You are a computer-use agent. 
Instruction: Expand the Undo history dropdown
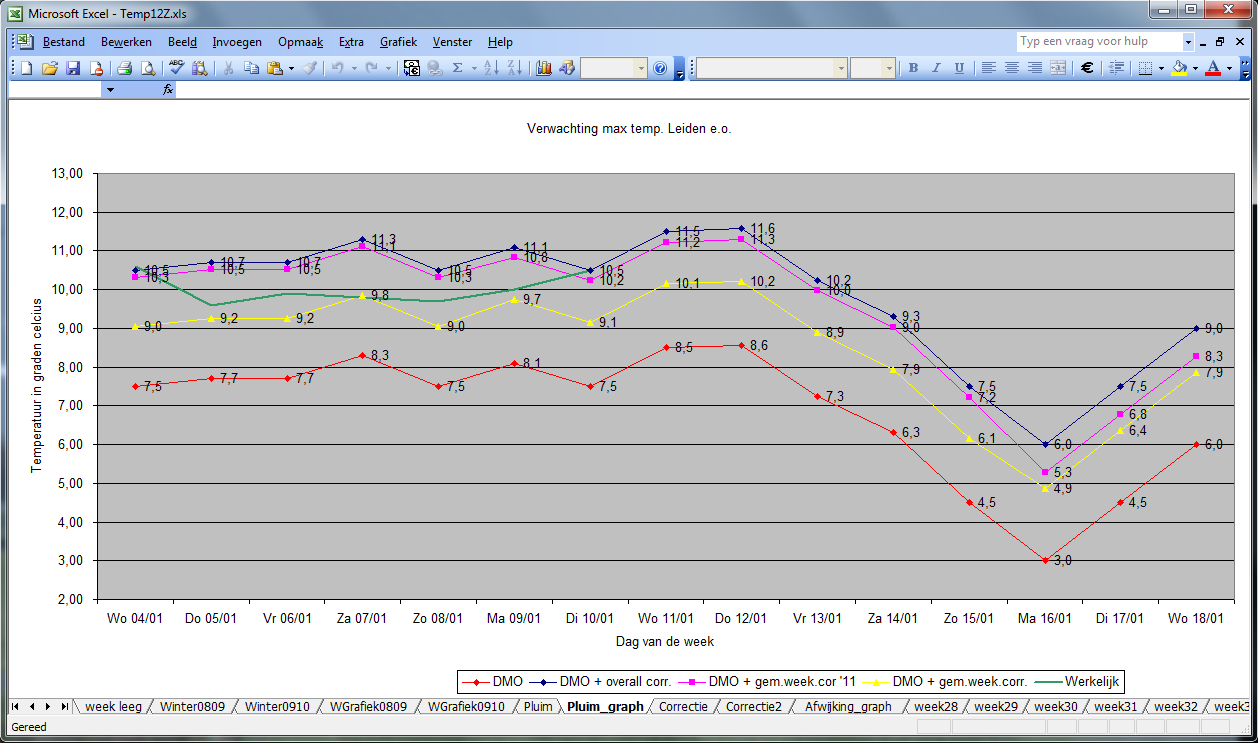coord(355,68)
